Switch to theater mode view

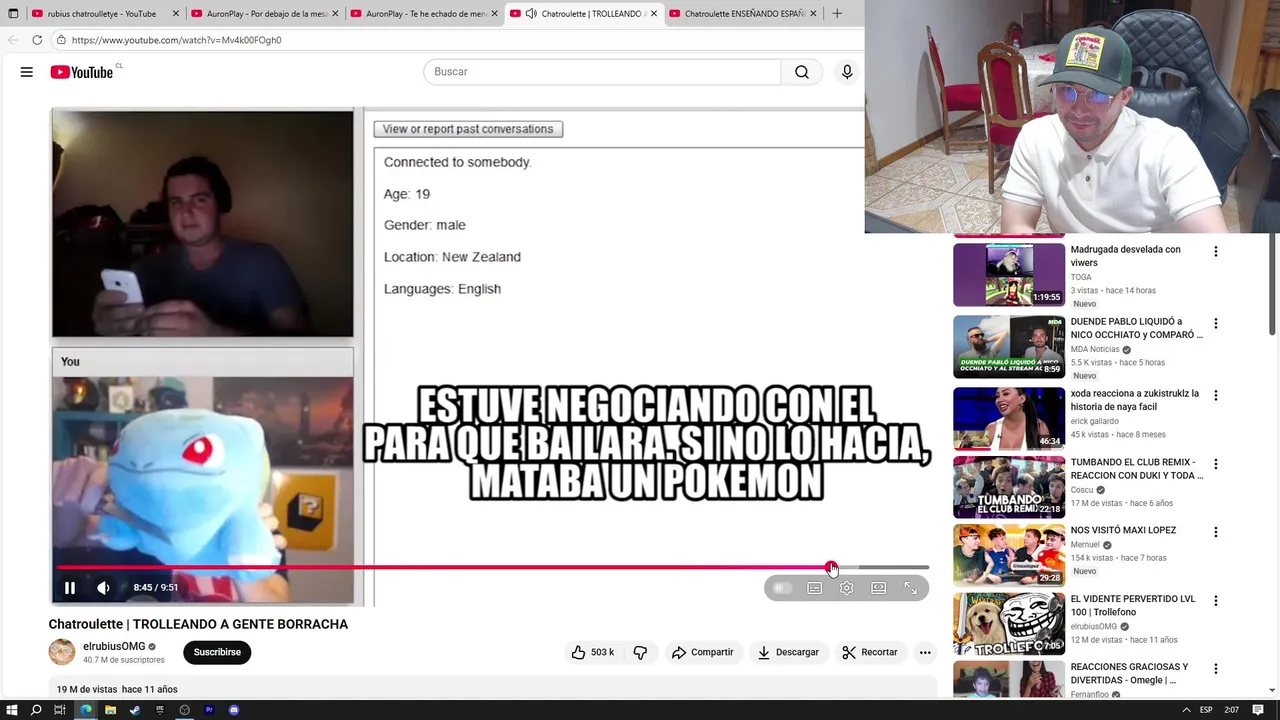tap(878, 588)
